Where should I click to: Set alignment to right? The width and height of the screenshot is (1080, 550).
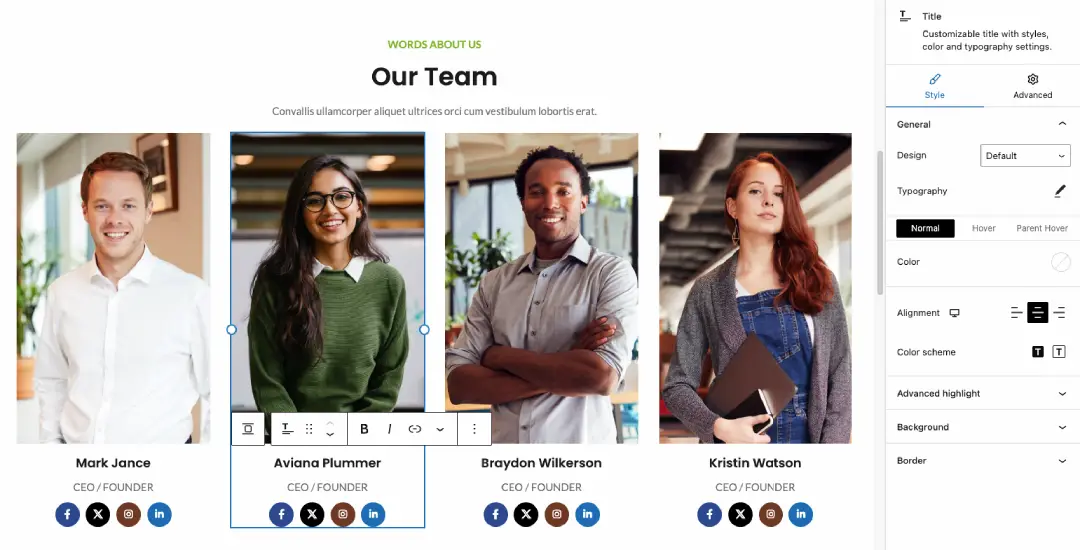tap(1059, 313)
